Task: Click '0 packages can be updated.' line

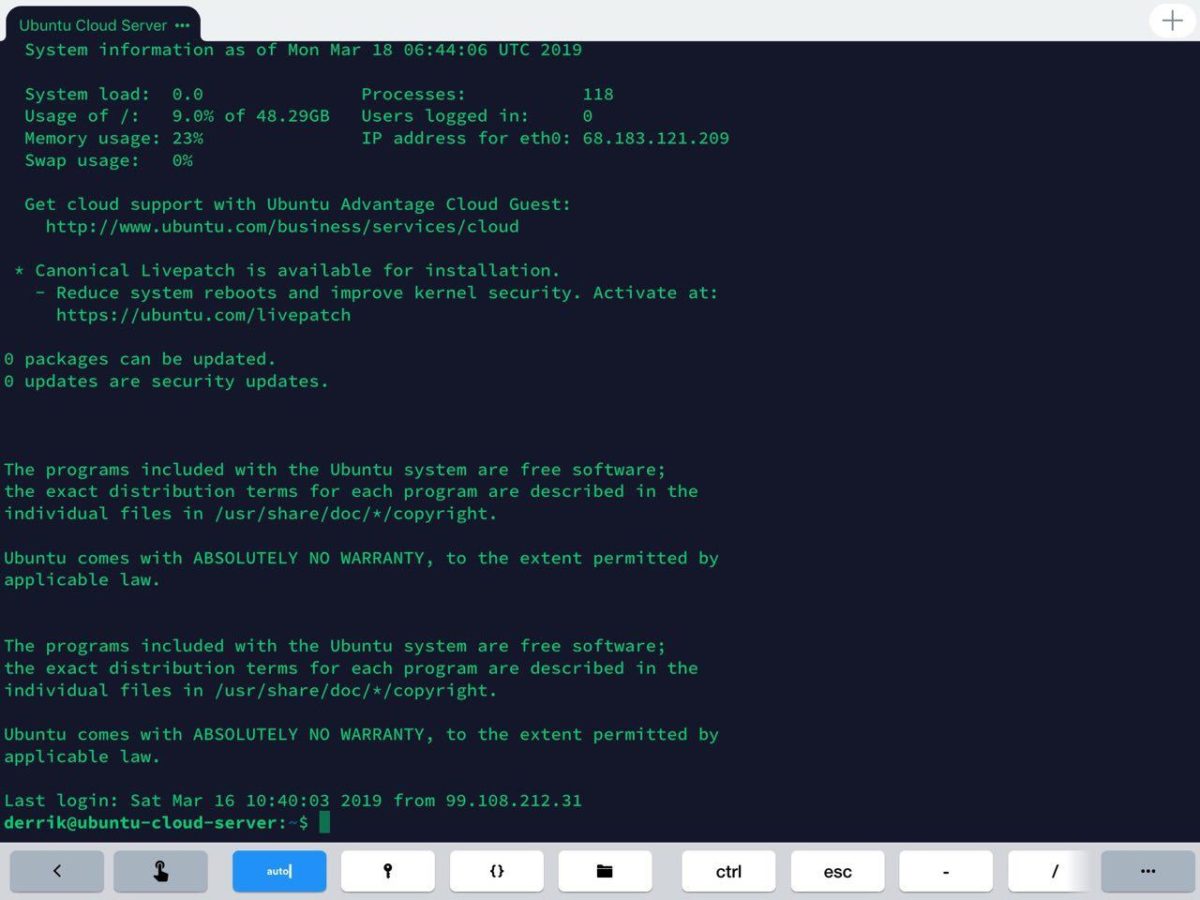Action: (140, 358)
